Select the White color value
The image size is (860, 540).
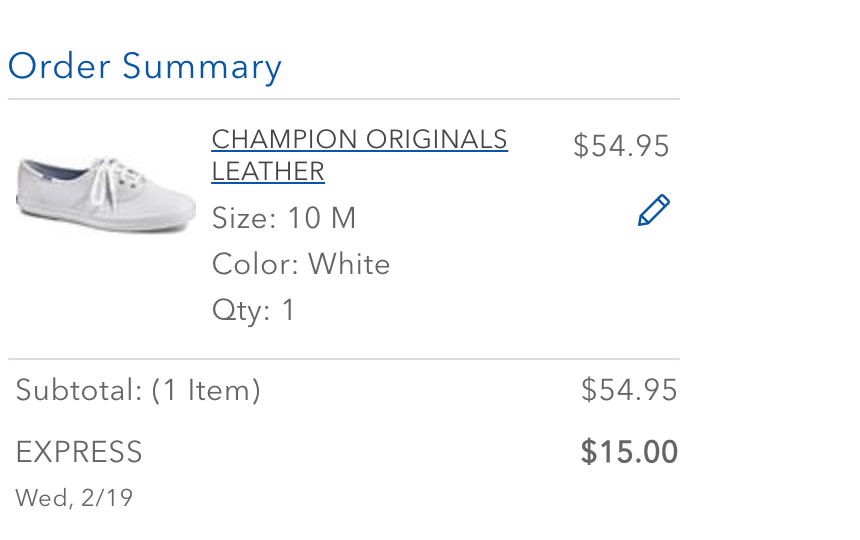(x=349, y=264)
